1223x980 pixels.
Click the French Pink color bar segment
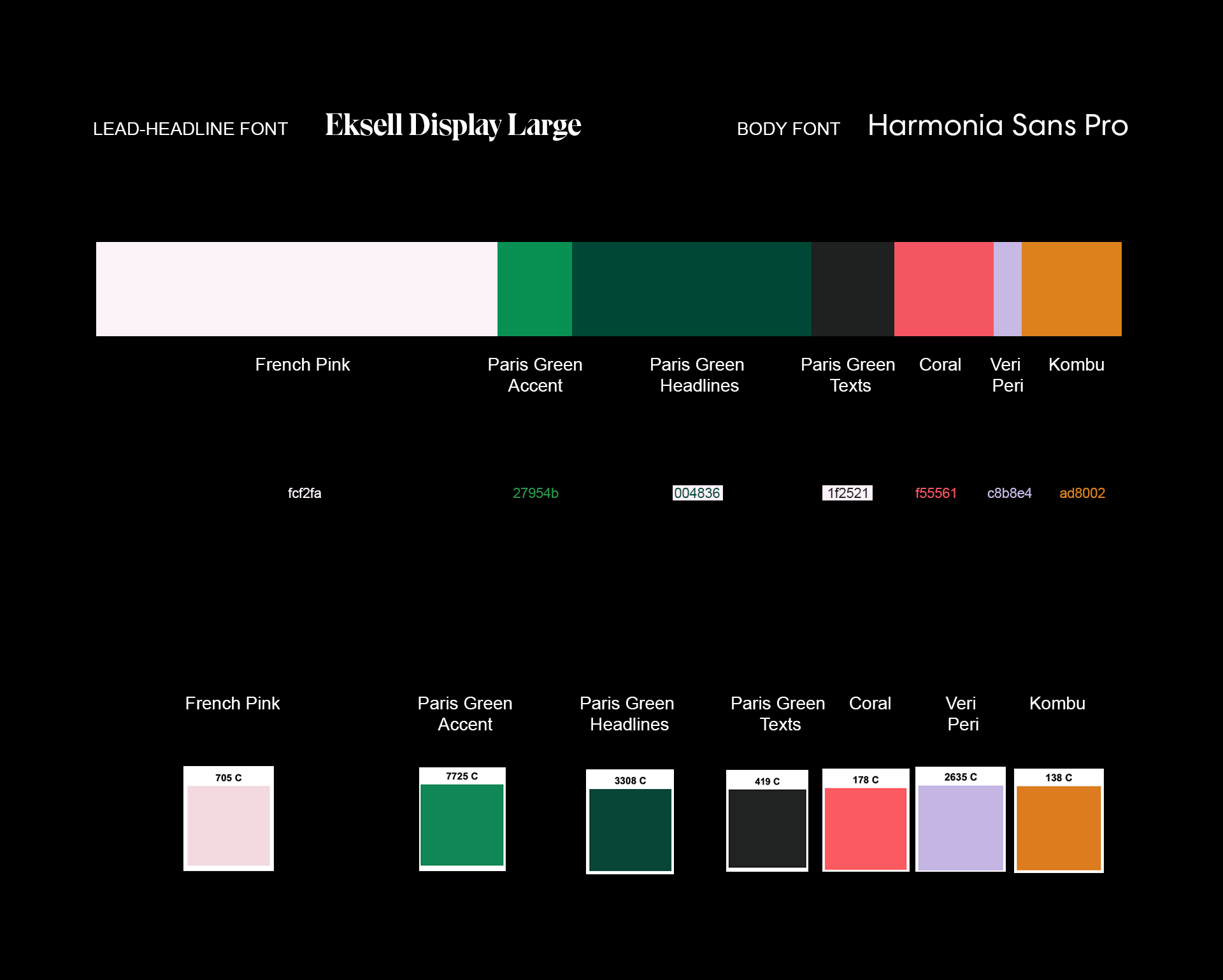(296, 288)
